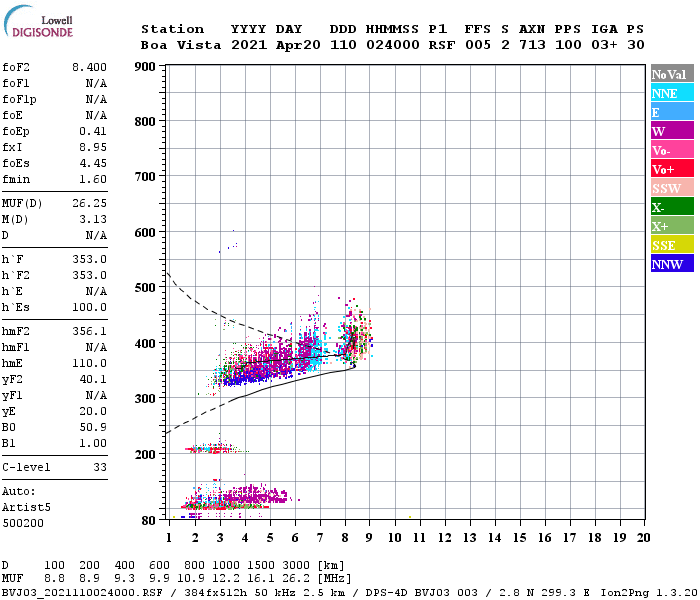700x600 pixels.
Task: Click the C-level value 33
Action: tap(100, 468)
